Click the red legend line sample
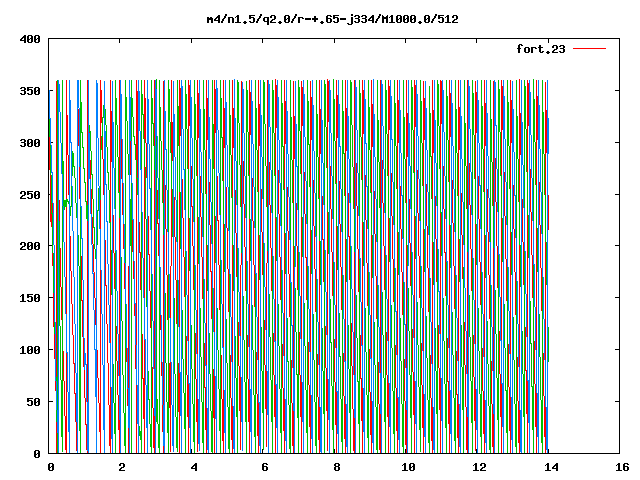Image resolution: width=640 pixels, height=480 pixels. click(x=589, y=49)
